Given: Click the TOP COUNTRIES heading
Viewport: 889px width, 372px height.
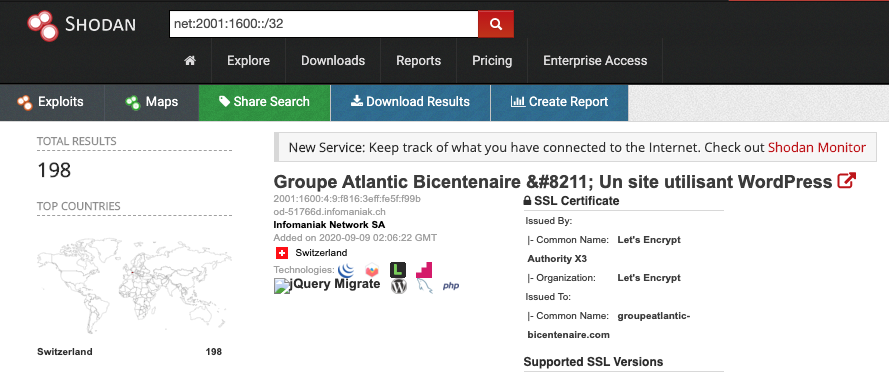Looking at the screenshot, I should [x=79, y=206].
